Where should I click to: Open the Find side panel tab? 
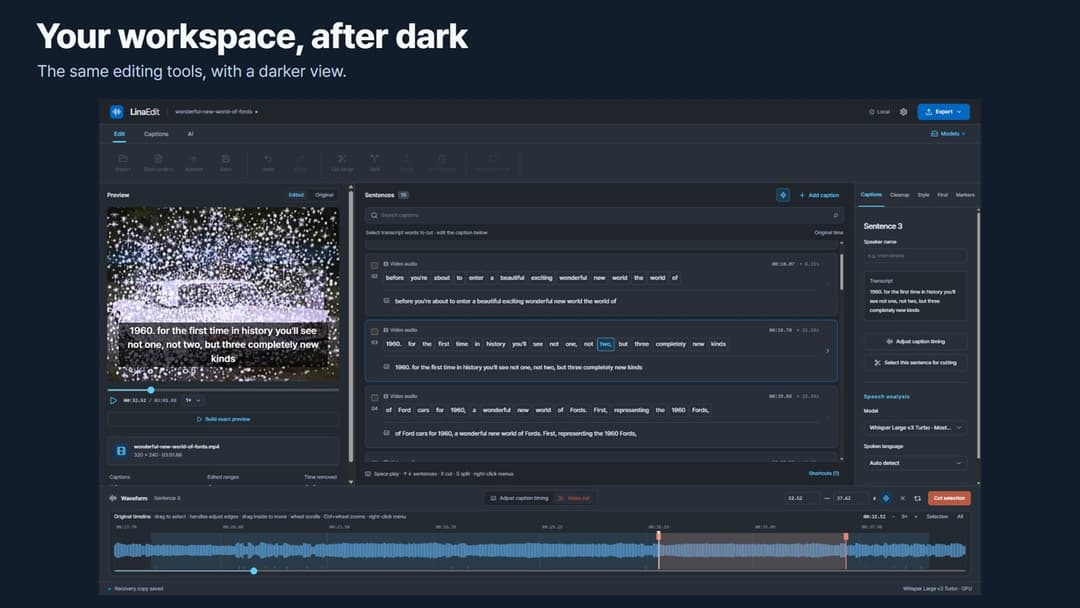click(x=942, y=195)
